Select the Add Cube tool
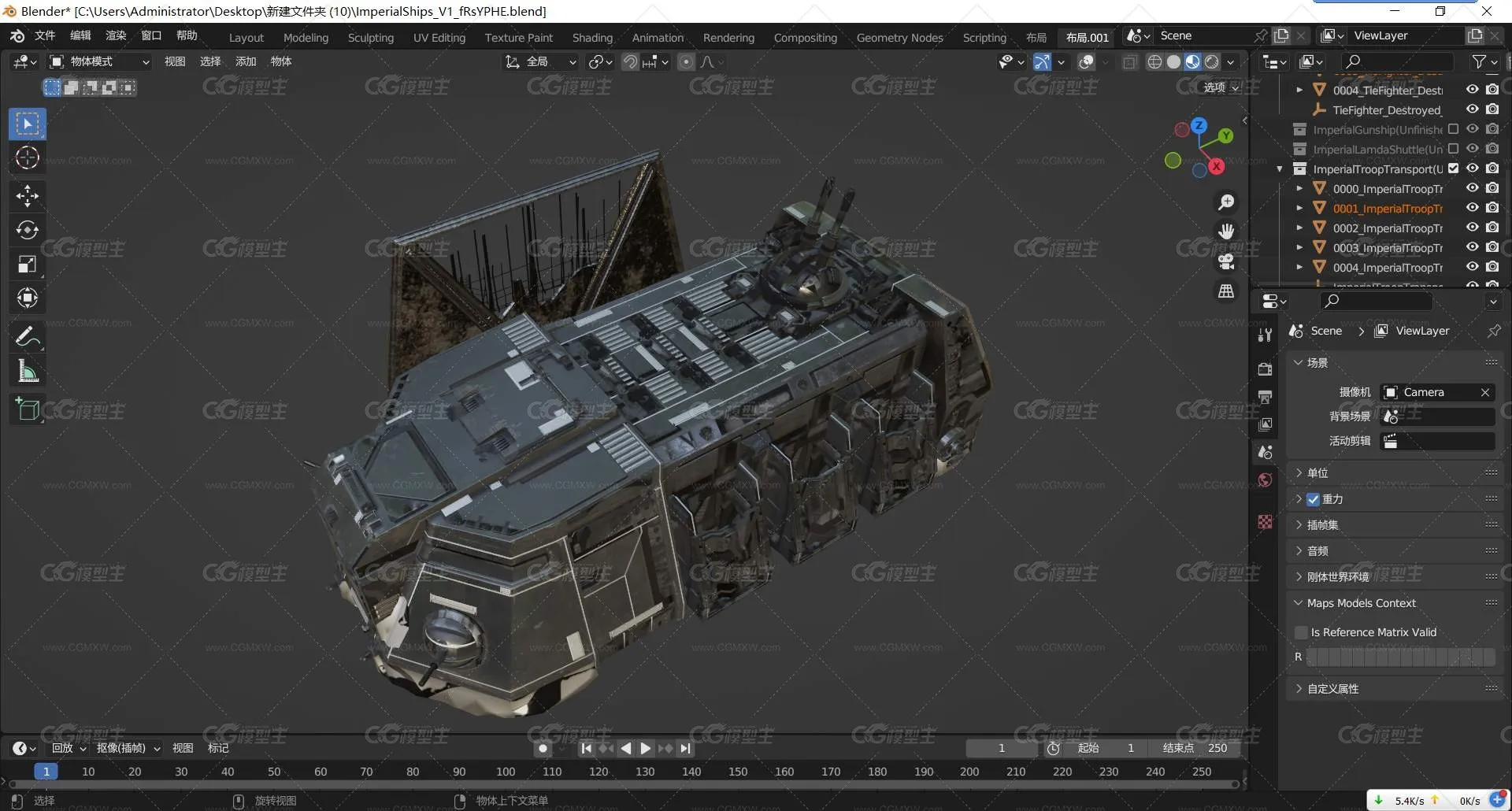Screen dimensions: 1512x811 28,409
